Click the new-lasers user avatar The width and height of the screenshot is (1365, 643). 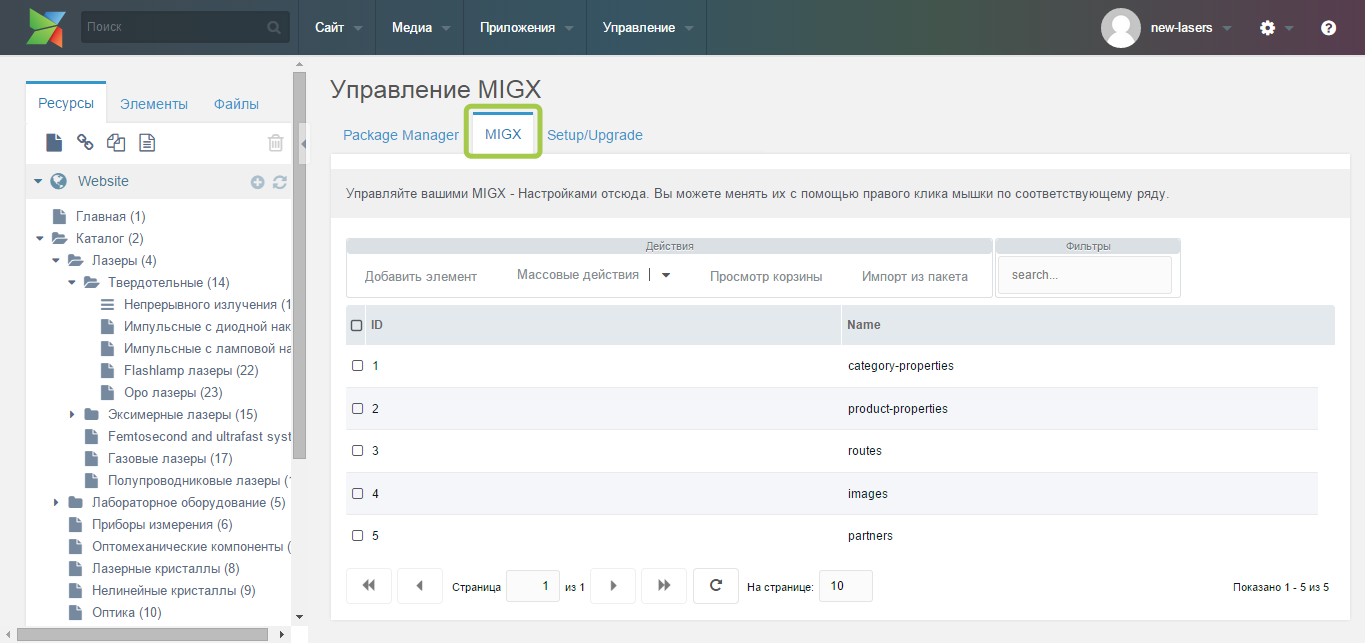pos(1121,28)
